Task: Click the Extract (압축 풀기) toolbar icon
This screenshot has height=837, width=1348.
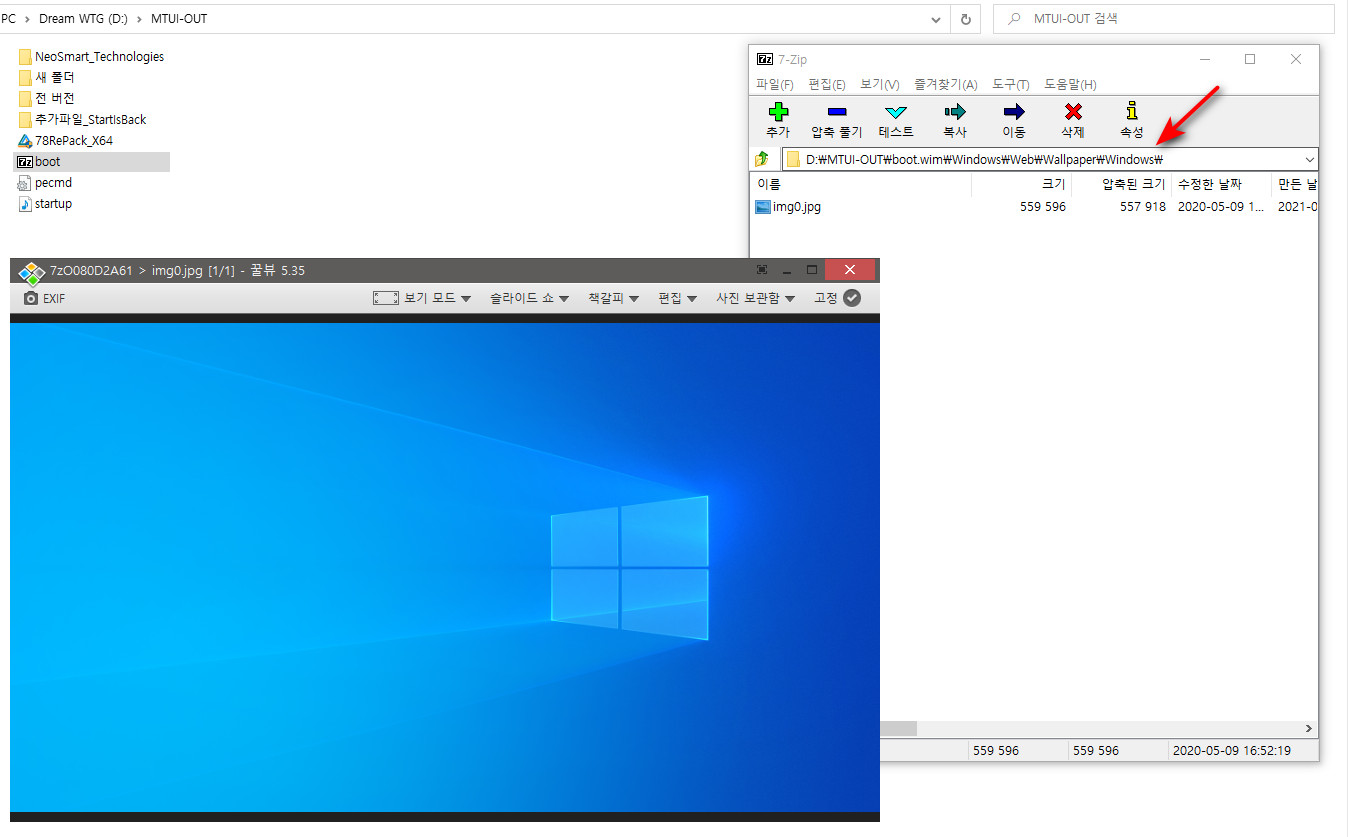Action: (837, 111)
